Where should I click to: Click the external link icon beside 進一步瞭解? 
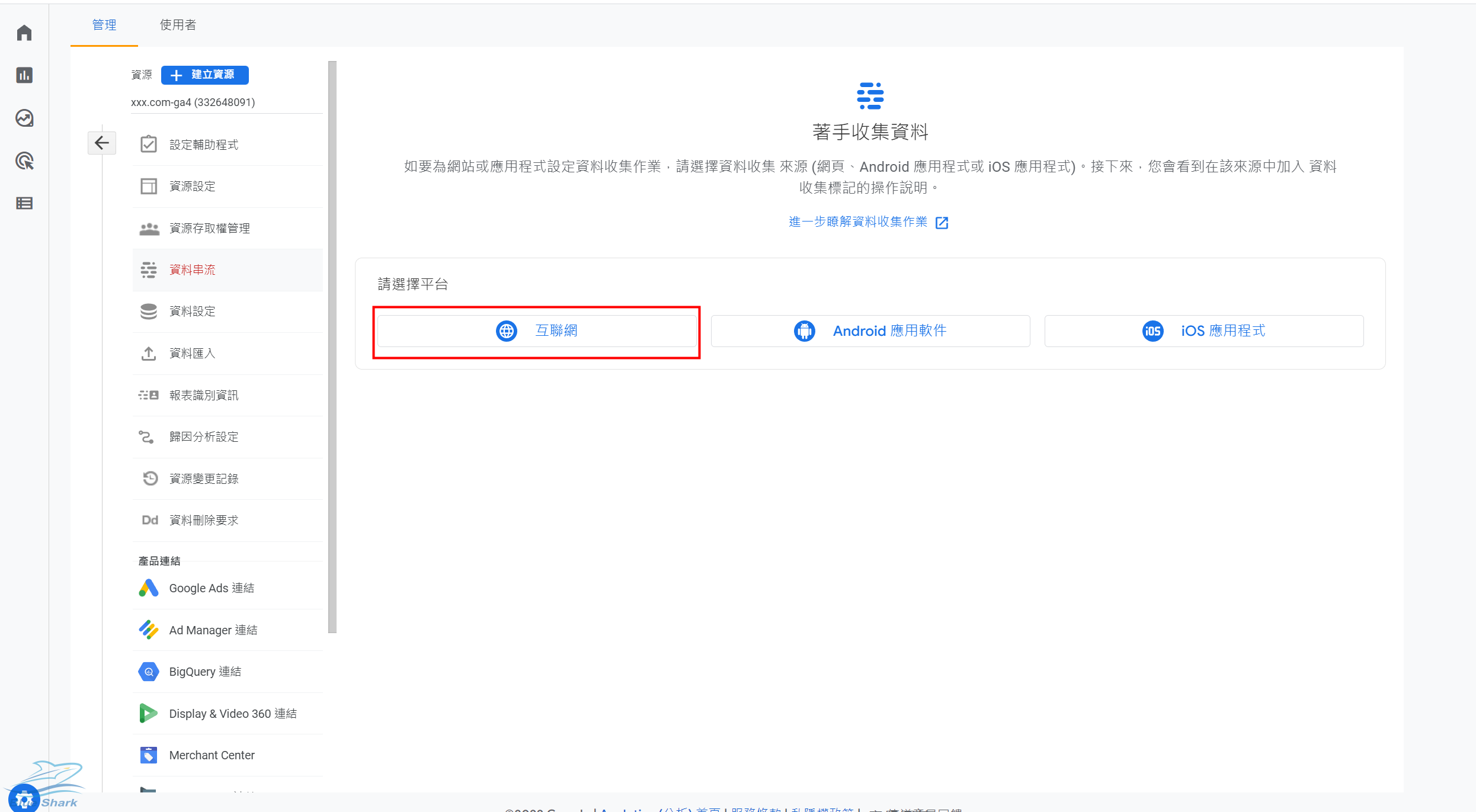942,223
